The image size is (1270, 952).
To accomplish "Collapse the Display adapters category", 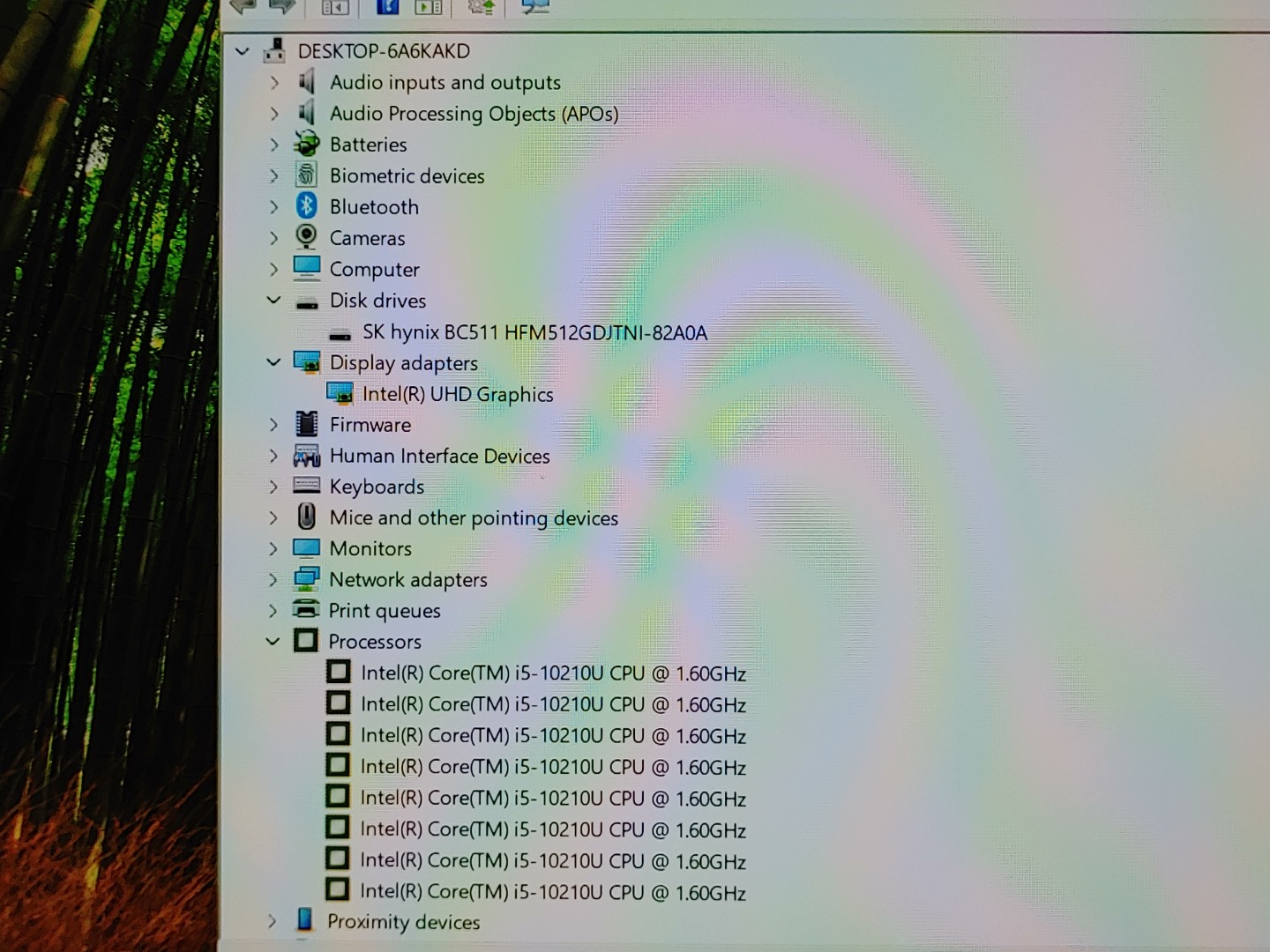I will (x=273, y=362).
